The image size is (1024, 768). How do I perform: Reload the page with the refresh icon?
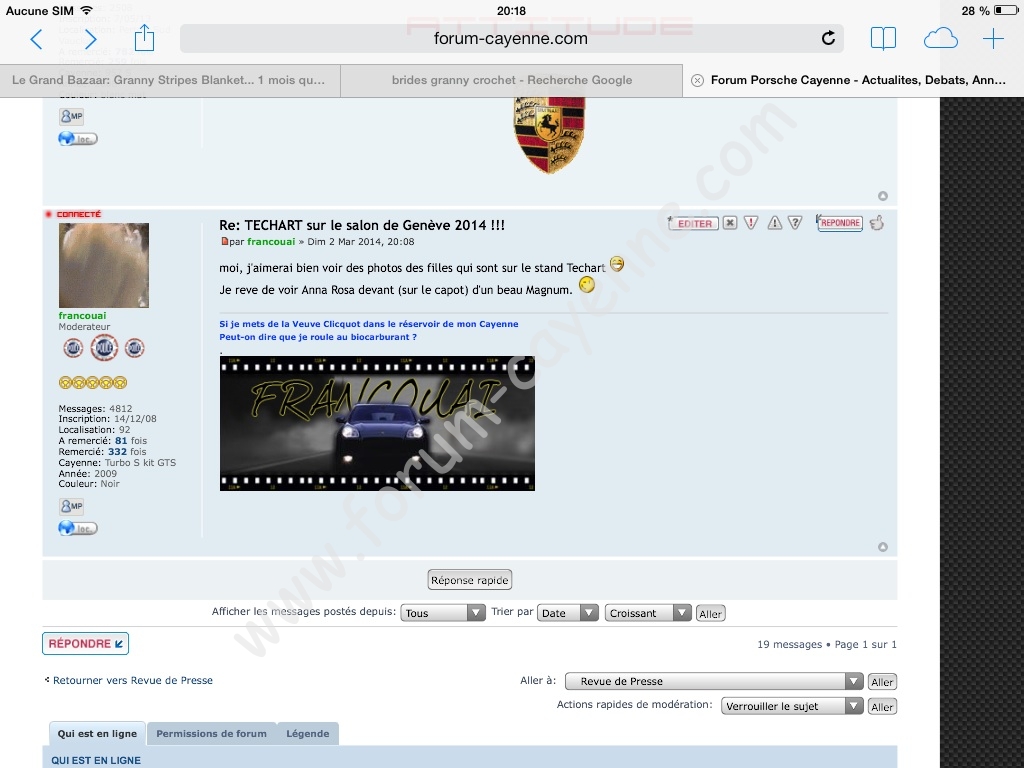828,38
